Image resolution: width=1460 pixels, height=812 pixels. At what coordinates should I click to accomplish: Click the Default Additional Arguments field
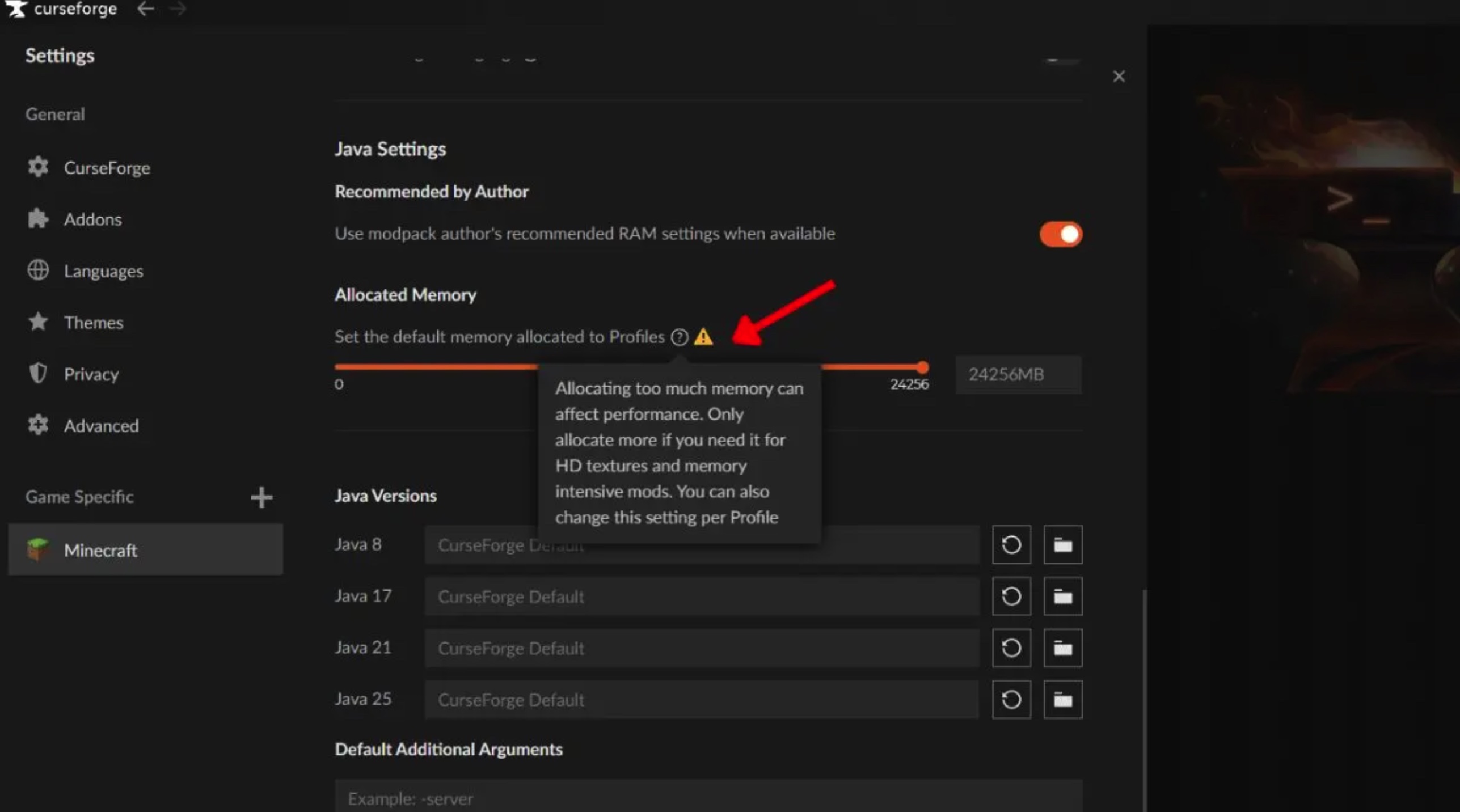pyautogui.click(x=708, y=797)
